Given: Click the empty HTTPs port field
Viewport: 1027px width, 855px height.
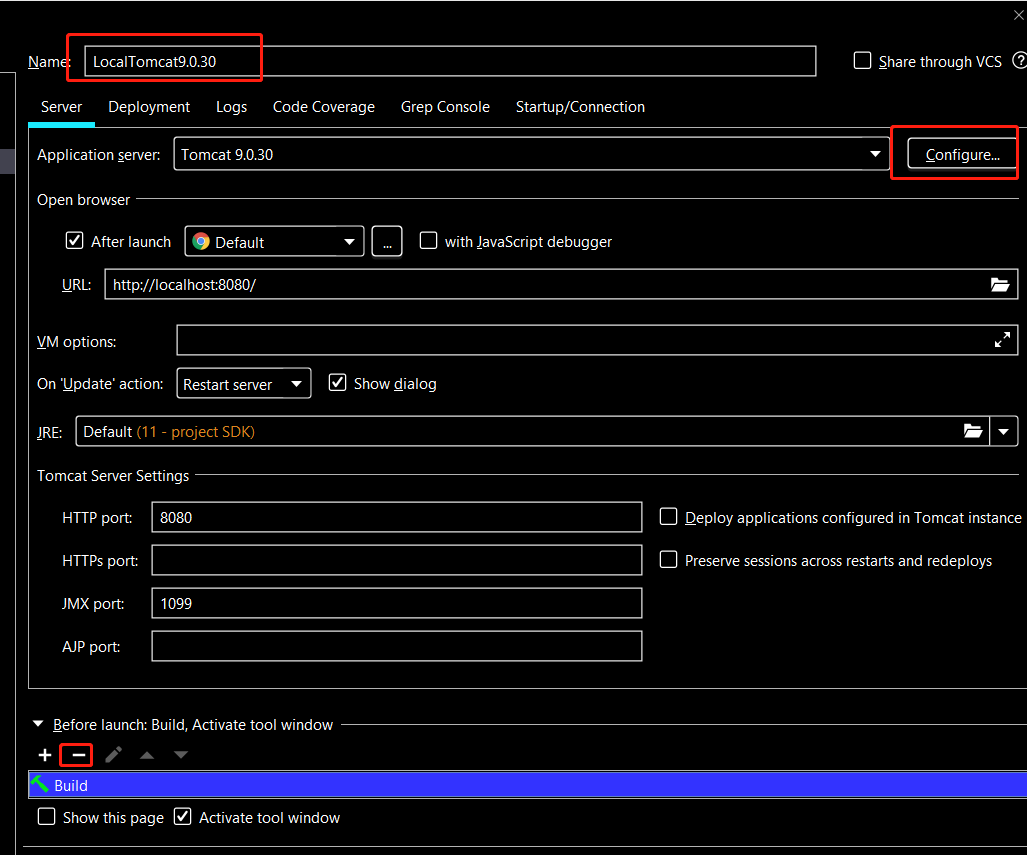Looking at the screenshot, I should pyautogui.click(x=396, y=560).
